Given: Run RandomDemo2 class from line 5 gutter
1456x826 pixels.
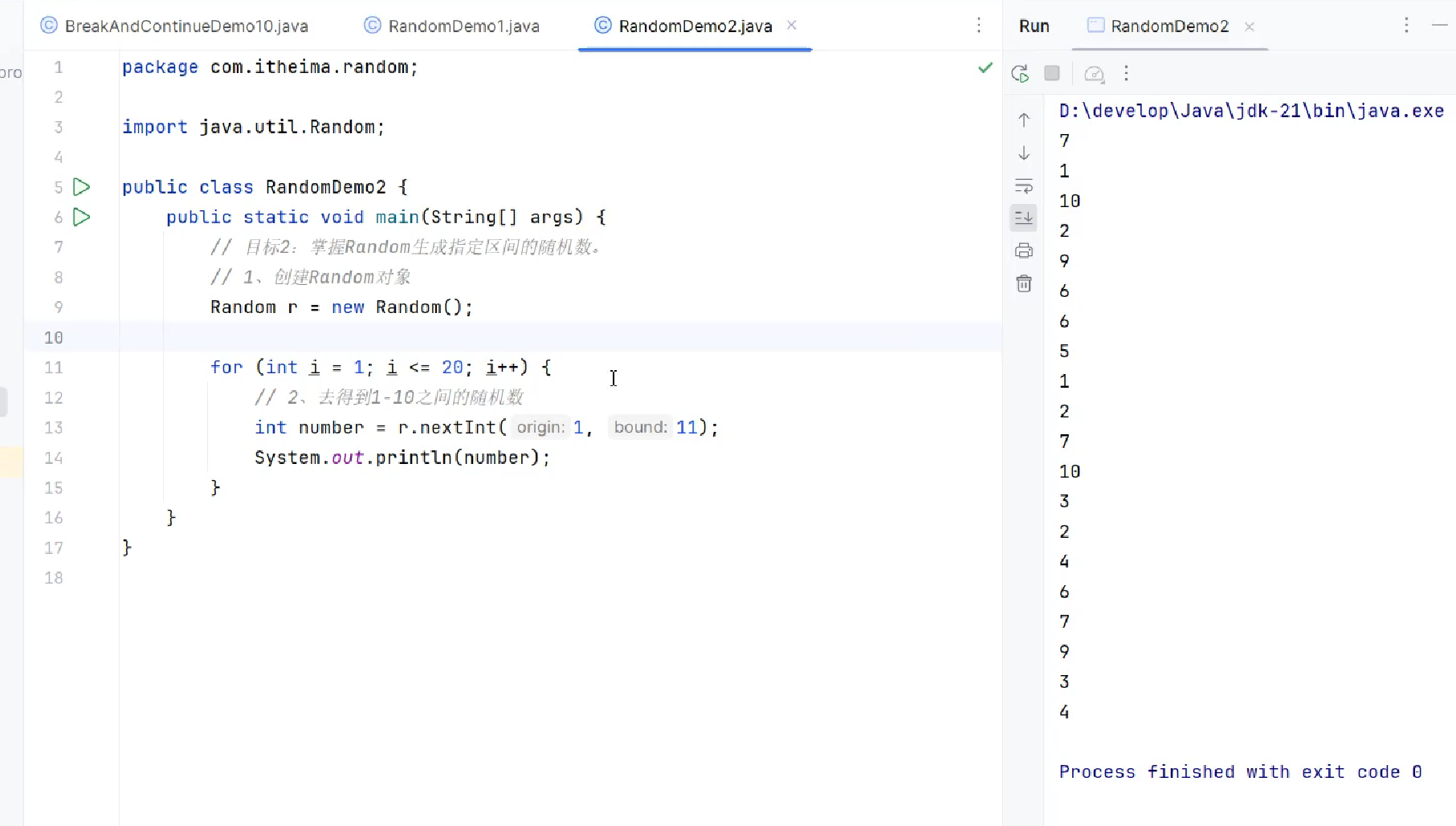Looking at the screenshot, I should pyautogui.click(x=81, y=187).
